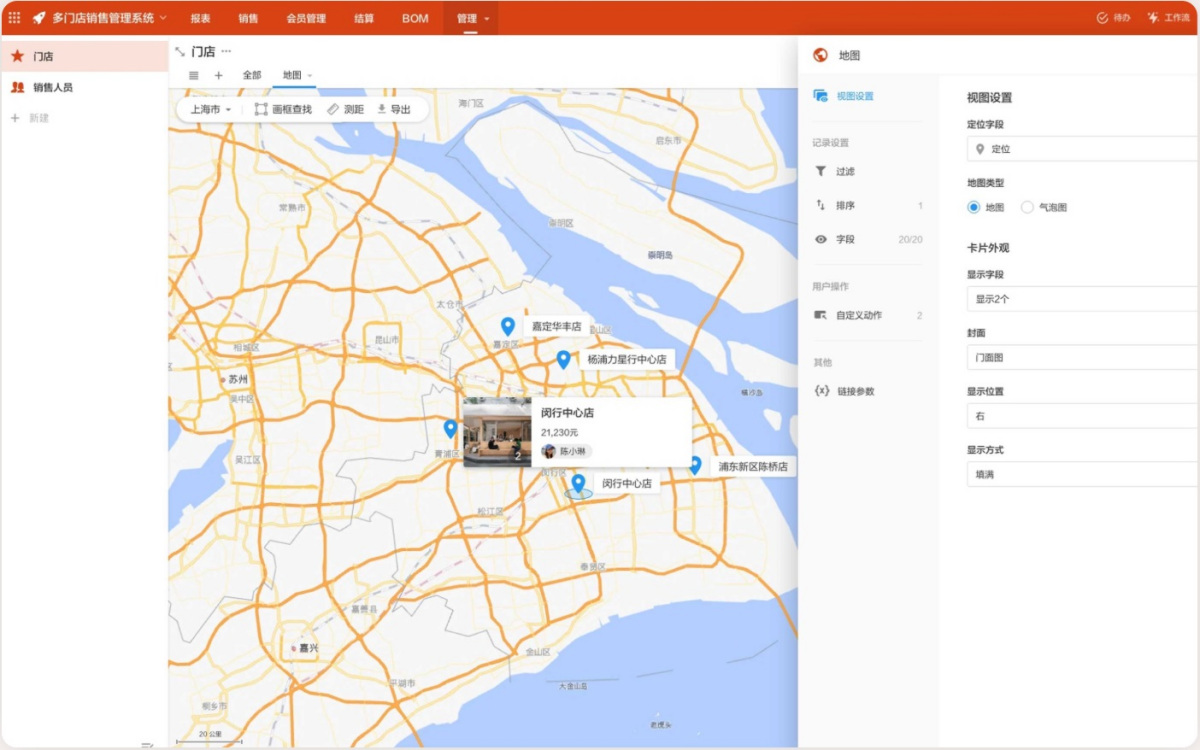Open the 显示位置 position dropdown
The width and height of the screenshot is (1200, 750).
[1082, 416]
